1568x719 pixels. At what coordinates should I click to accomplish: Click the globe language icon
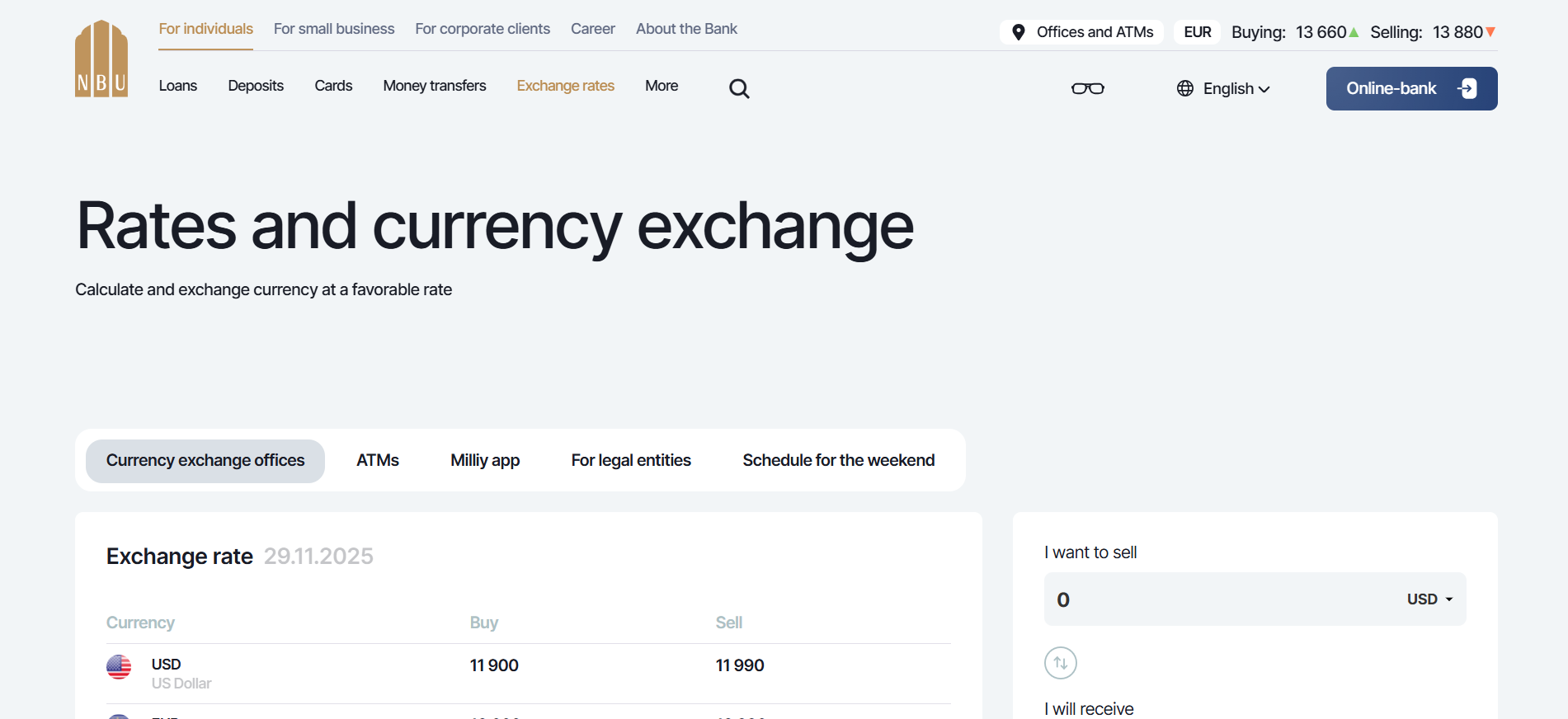click(x=1184, y=87)
